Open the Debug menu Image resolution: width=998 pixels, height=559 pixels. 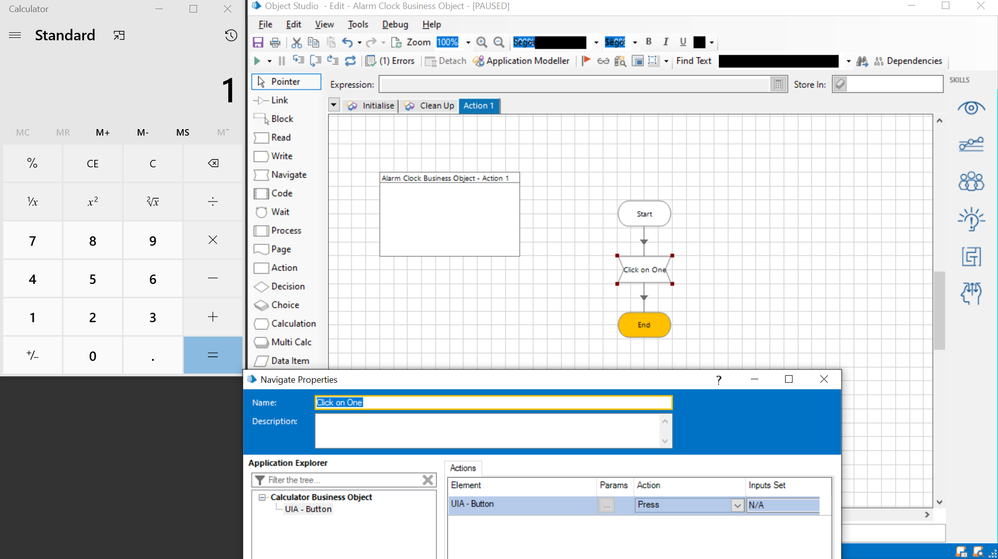pyautogui.click(x=395, y=24)
